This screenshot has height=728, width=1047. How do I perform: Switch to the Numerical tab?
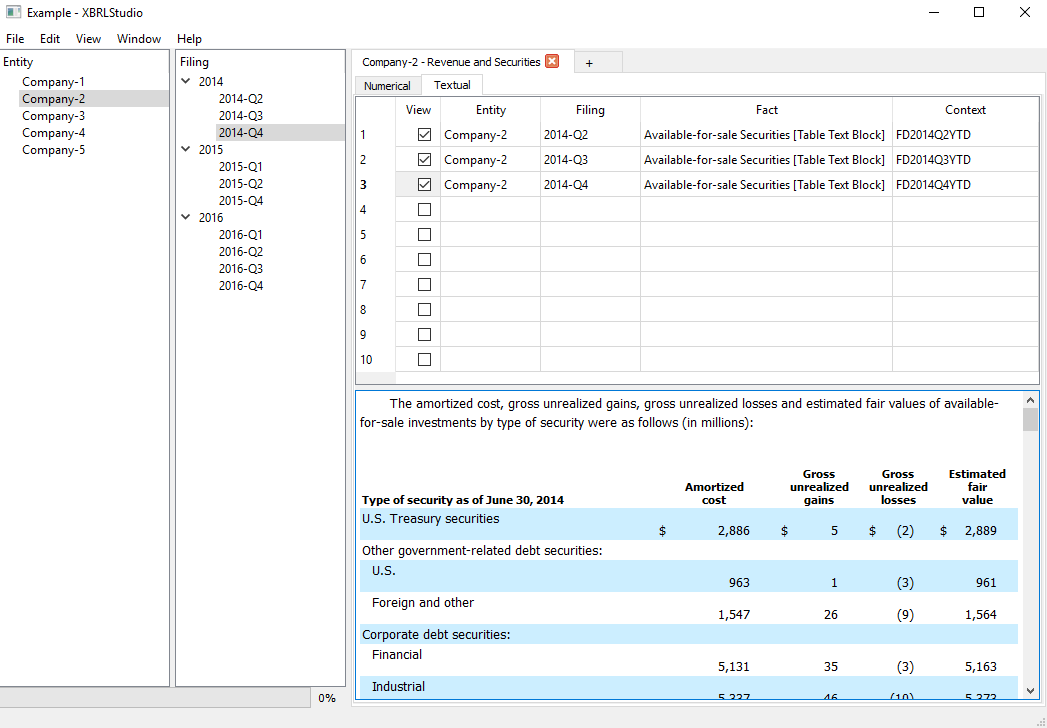click(x=387, y=85)
